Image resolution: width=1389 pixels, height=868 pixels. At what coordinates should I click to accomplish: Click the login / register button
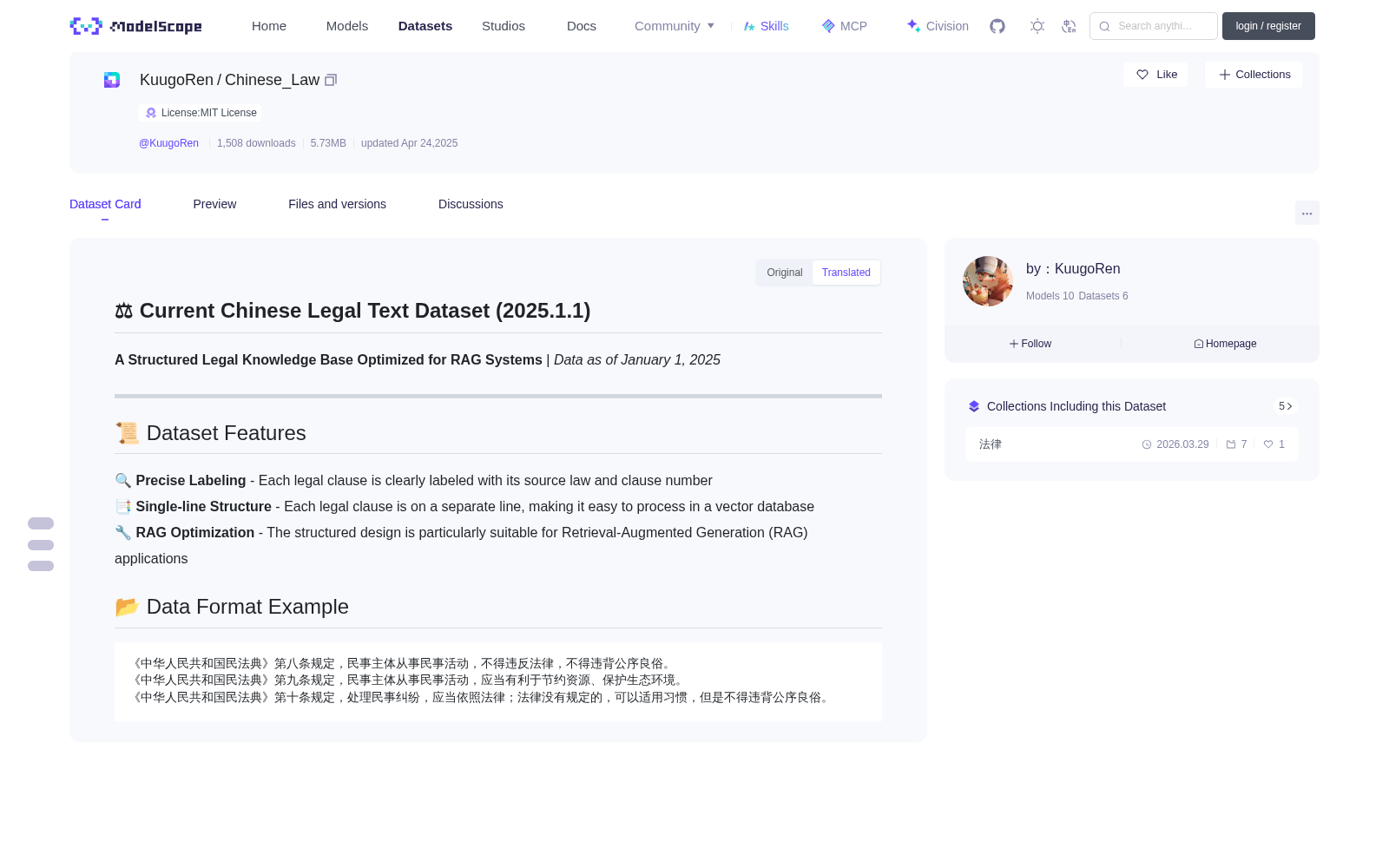click(1268, 26)
